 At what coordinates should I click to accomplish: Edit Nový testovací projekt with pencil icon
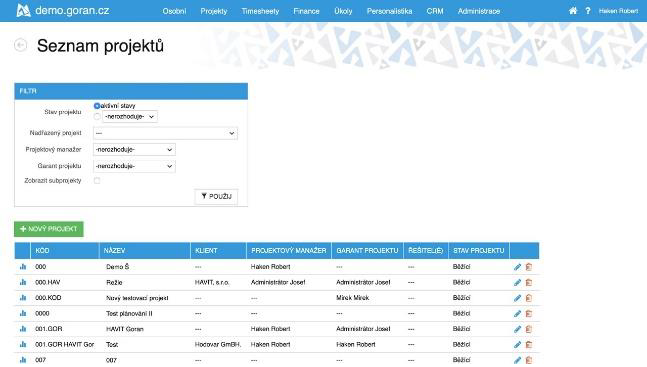[x=517, y=298]
